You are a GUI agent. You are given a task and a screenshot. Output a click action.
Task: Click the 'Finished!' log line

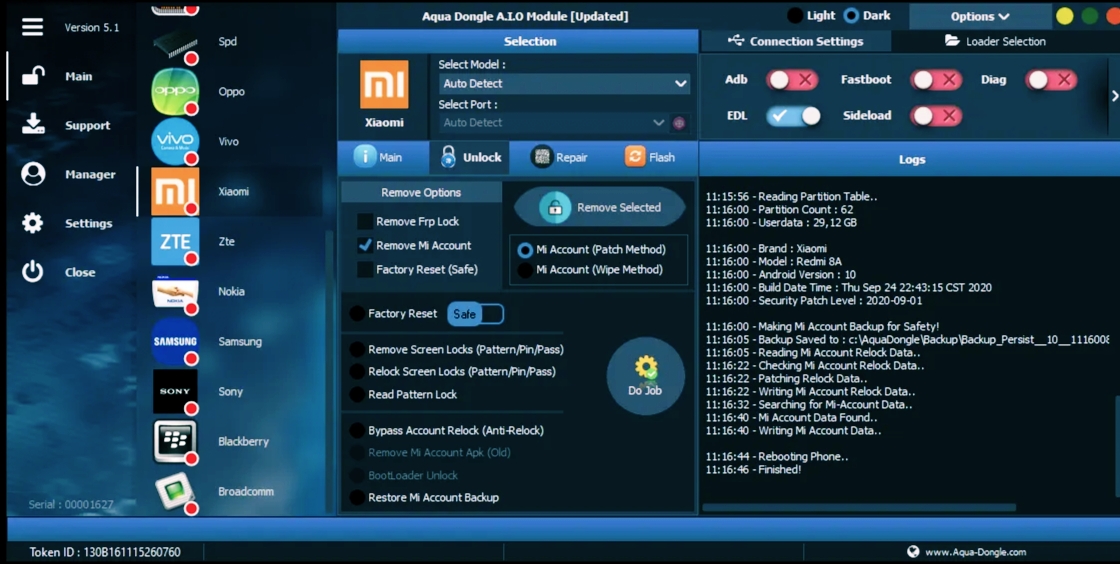coord(754,470)
